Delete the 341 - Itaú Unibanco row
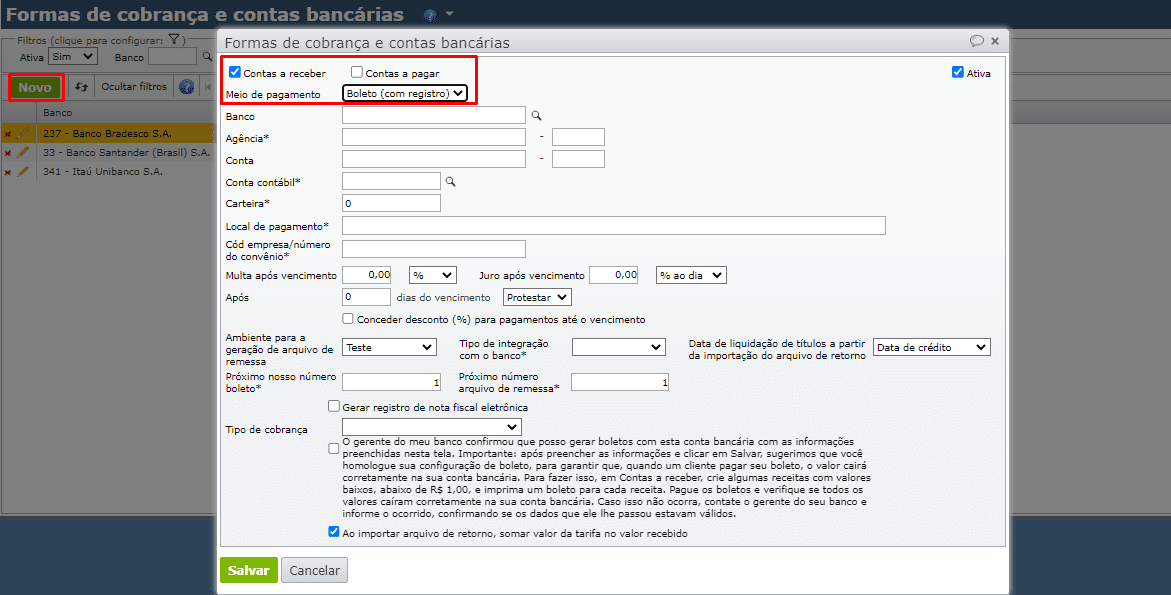1171x595 pixels. click(7, 172)
